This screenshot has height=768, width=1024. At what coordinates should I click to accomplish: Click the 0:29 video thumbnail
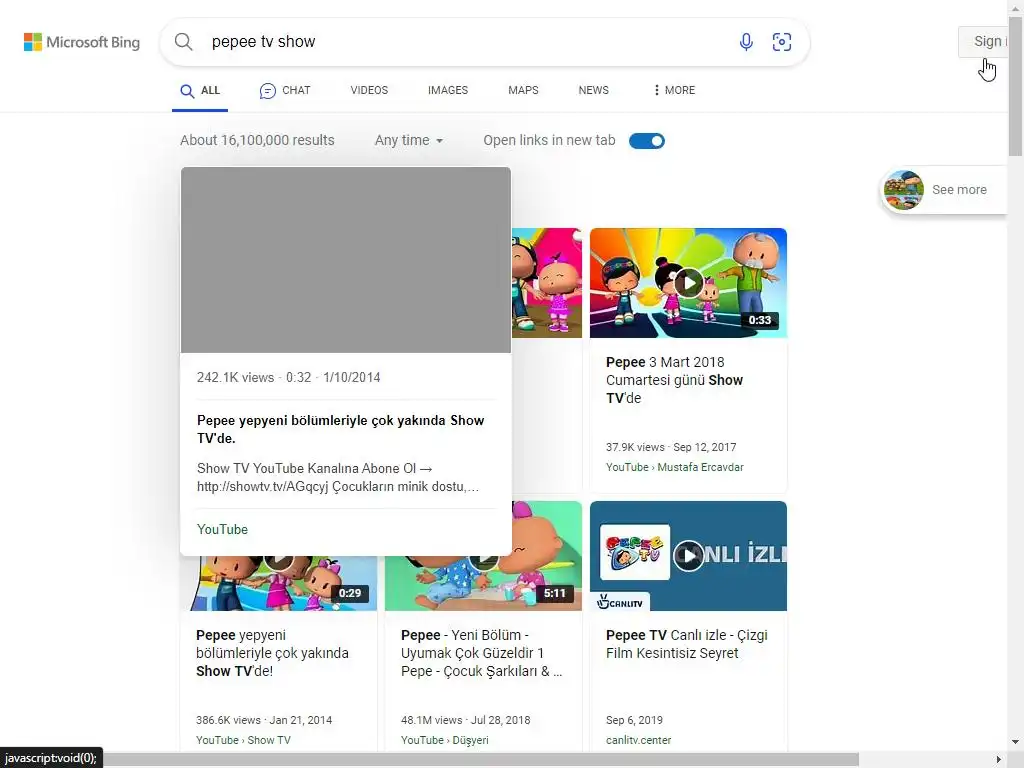pyautogui.click(x=281, y=583)
